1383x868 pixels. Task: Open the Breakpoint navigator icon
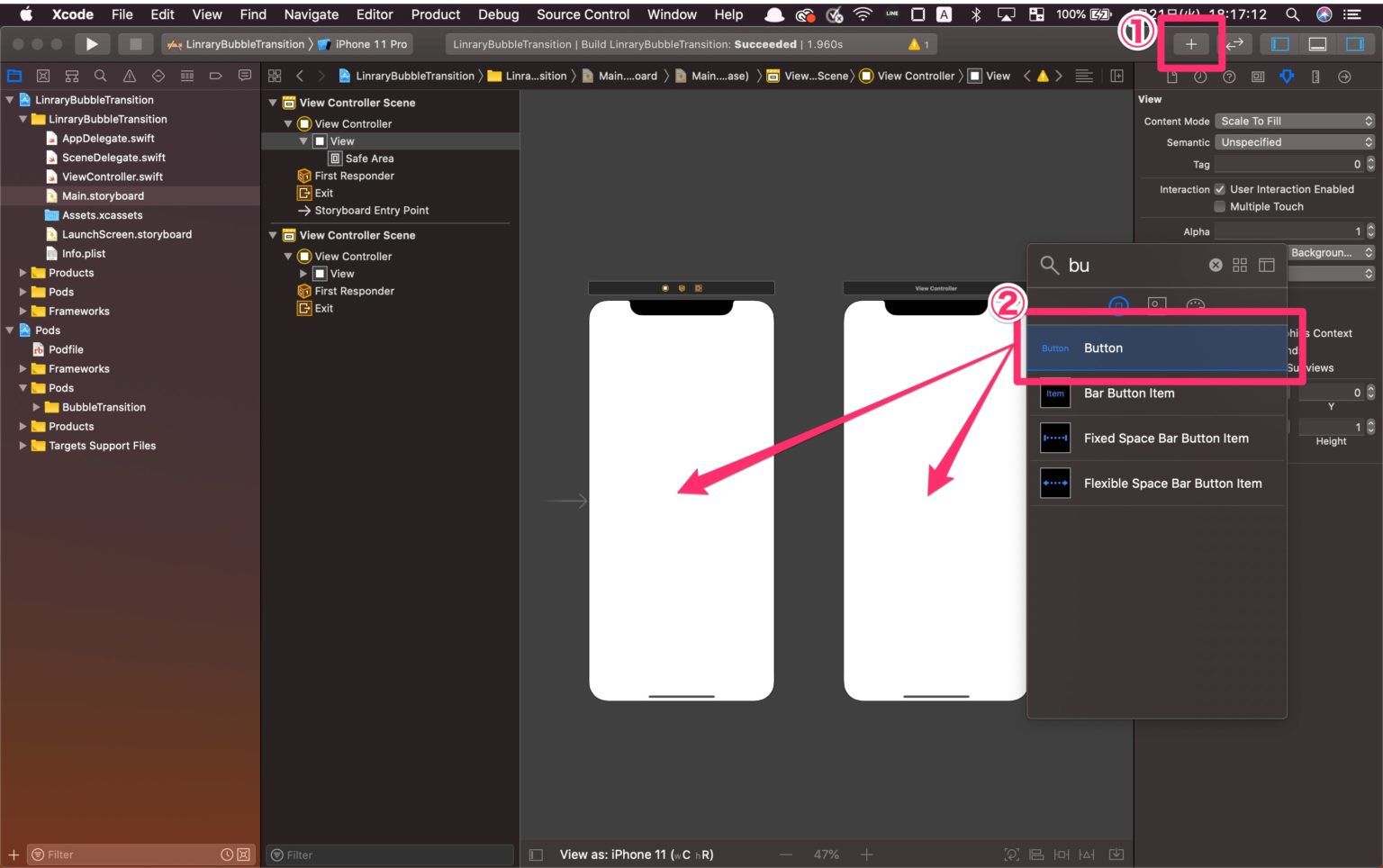[215, 76]
